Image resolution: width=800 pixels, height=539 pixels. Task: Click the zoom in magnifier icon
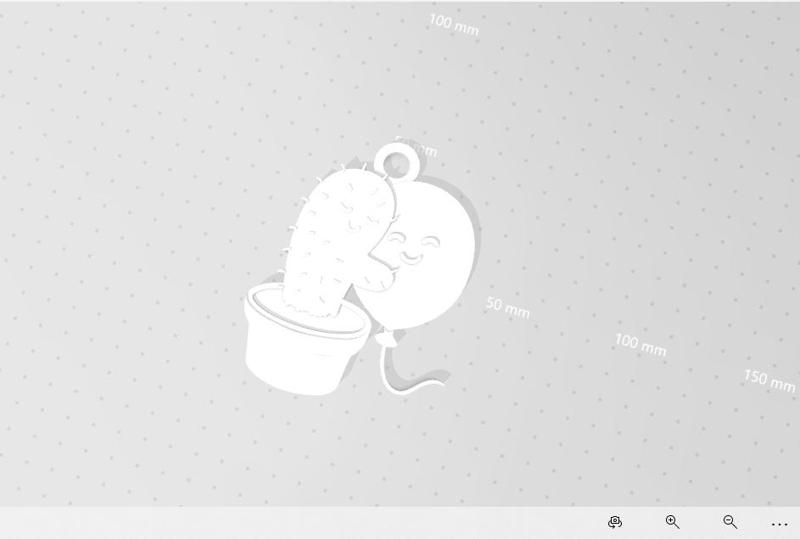pyautogui.click(x=672, y=522)
